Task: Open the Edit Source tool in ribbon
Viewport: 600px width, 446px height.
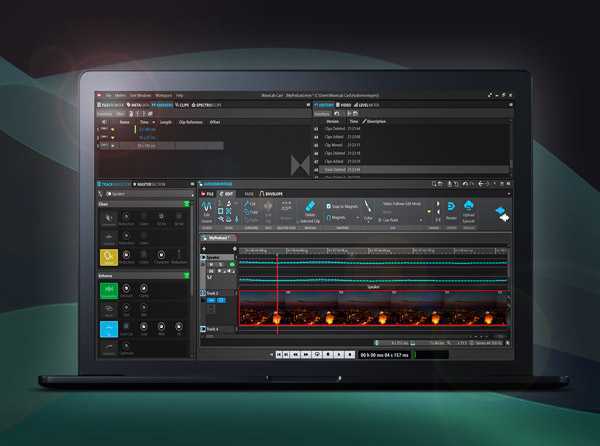Action: (x=207, y=212)
